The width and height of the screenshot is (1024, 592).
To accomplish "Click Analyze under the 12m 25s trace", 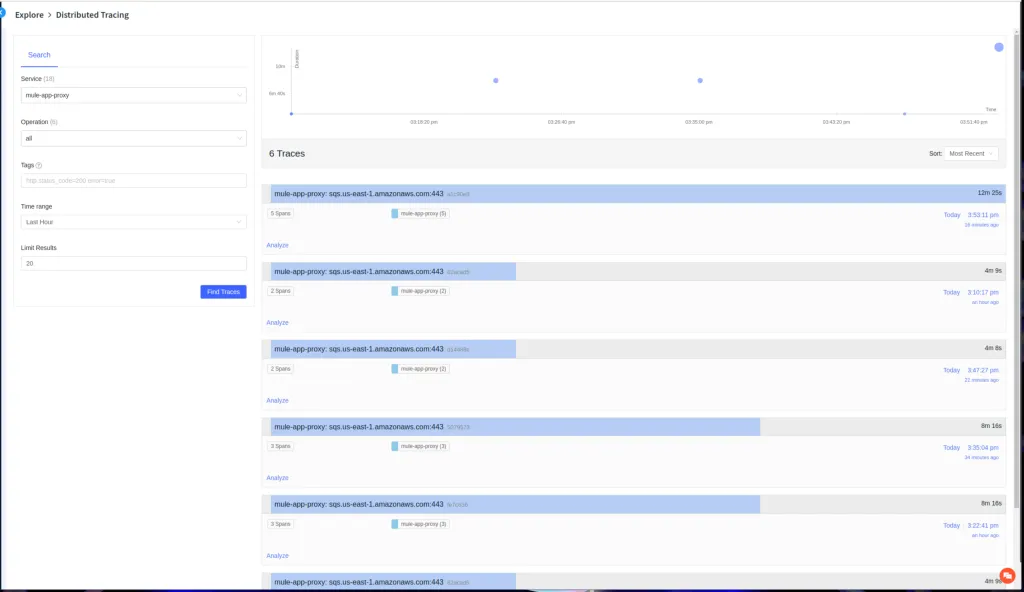I will pos(277,245).
